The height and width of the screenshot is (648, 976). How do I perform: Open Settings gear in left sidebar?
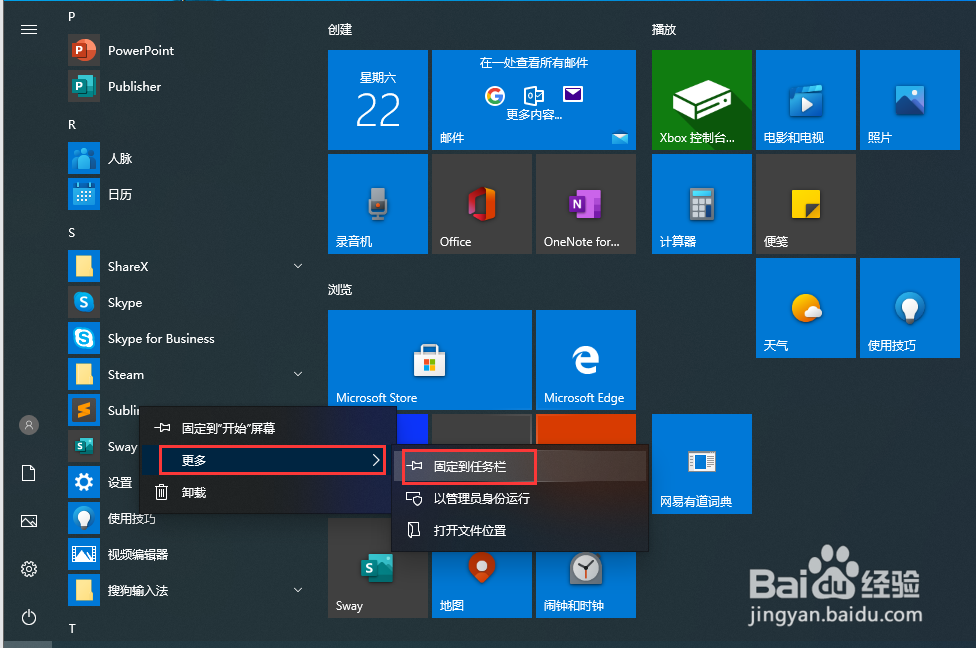click(29, 569)
